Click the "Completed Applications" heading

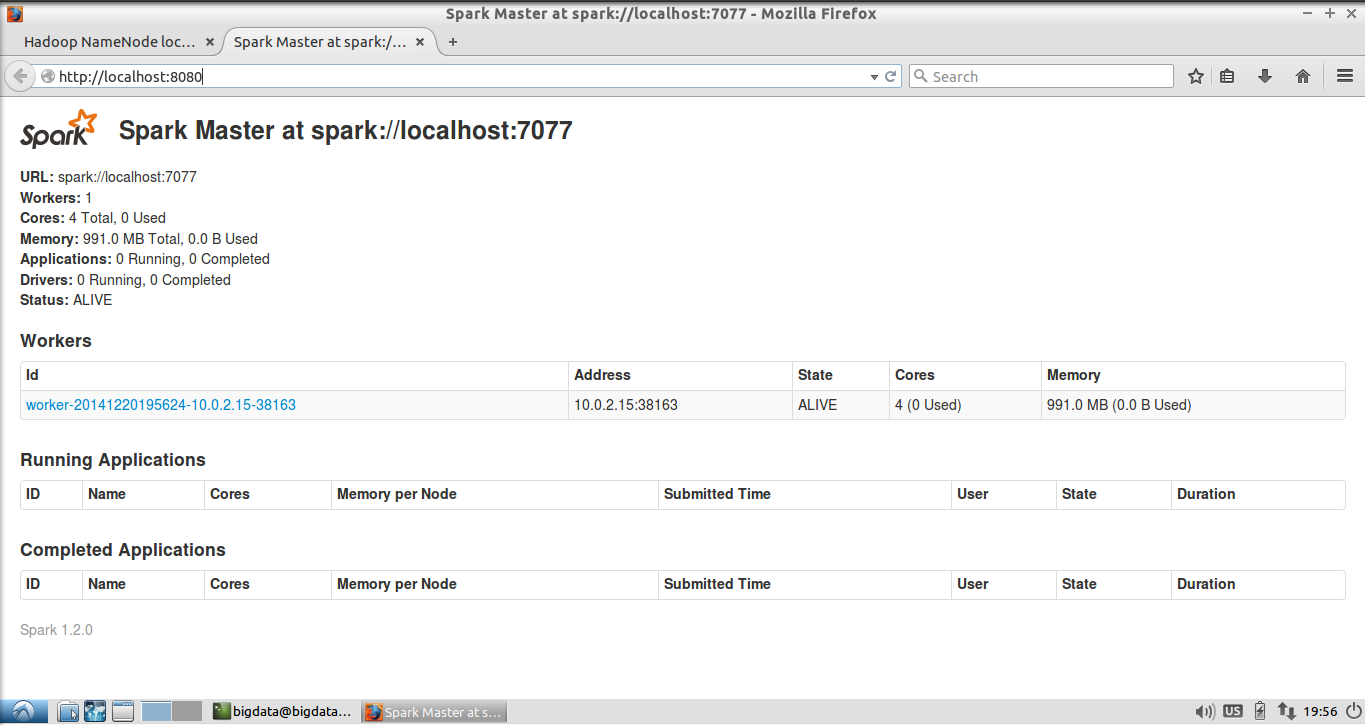123,550
